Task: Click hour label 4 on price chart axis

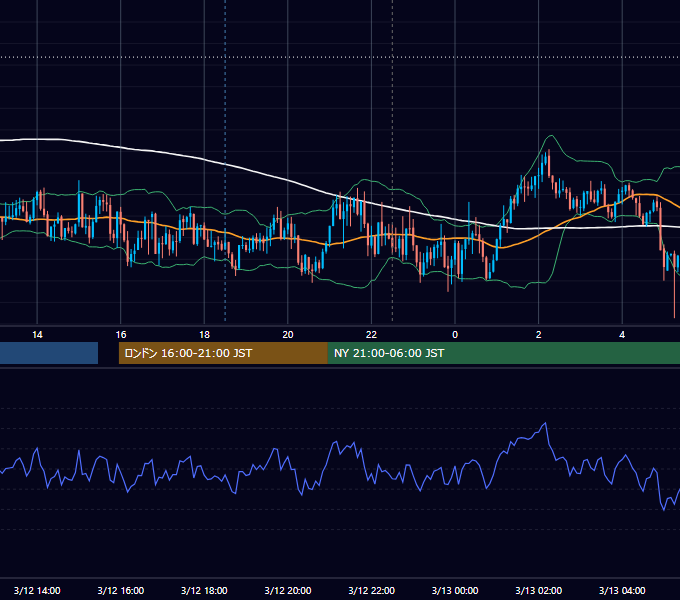Action: tap(622, 335)
